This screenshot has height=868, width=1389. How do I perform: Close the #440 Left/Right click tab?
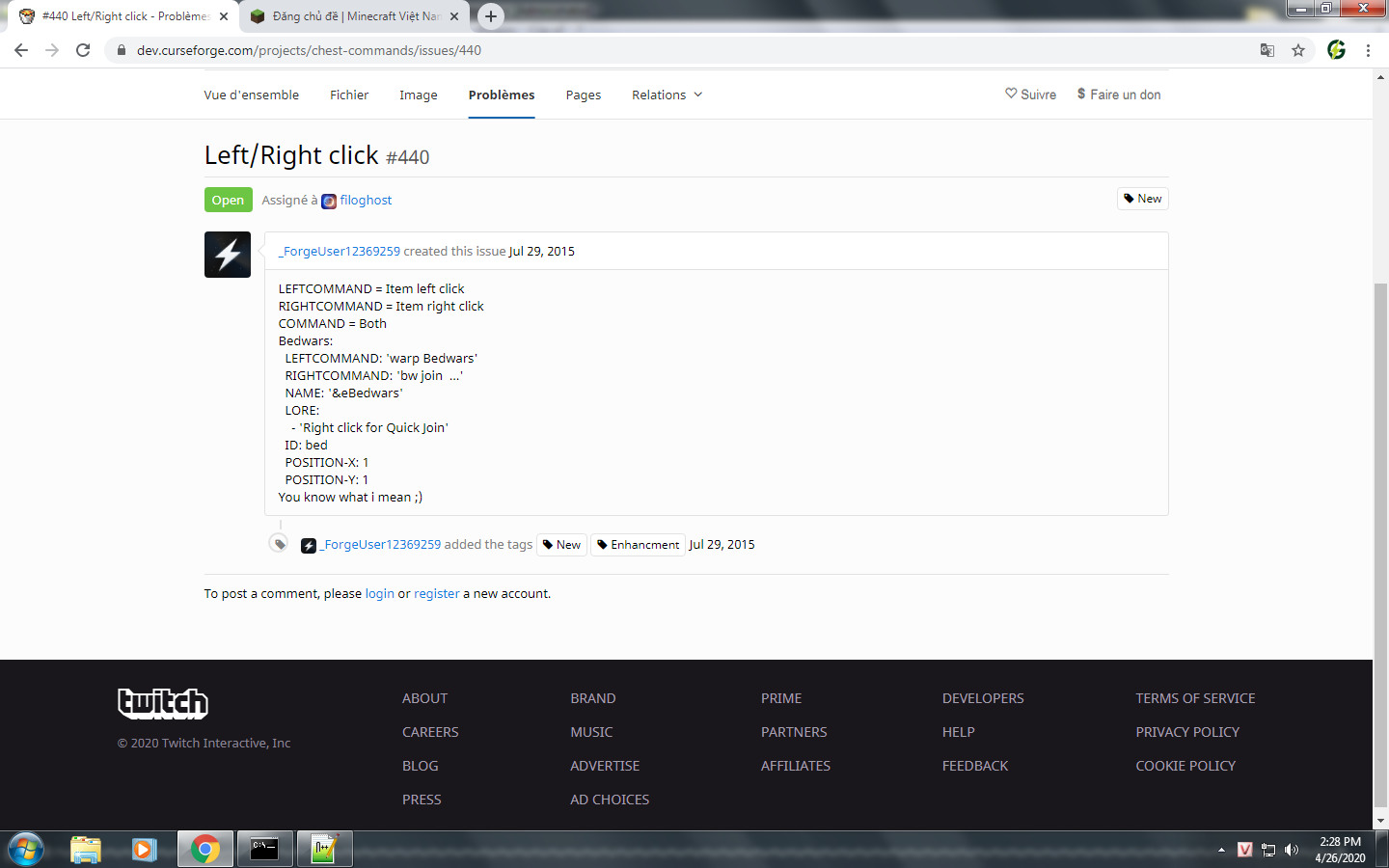click(x=224, y=16)
